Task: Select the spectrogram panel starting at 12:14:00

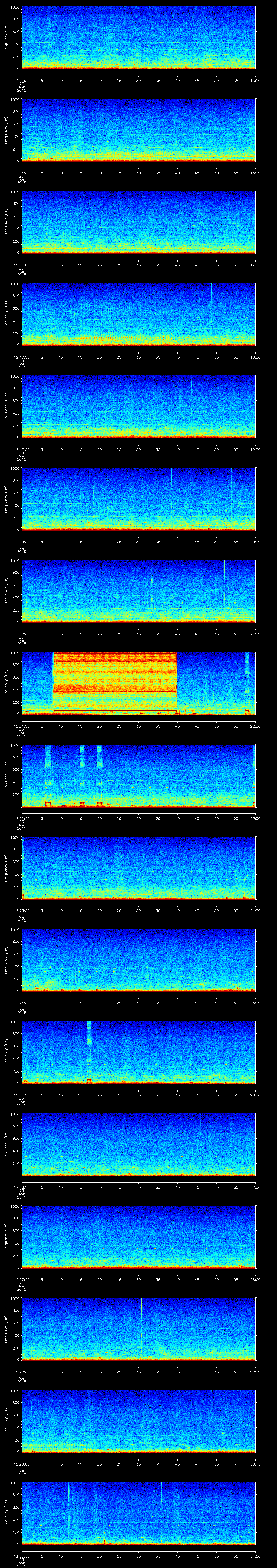Action: [x=139, y=38]
